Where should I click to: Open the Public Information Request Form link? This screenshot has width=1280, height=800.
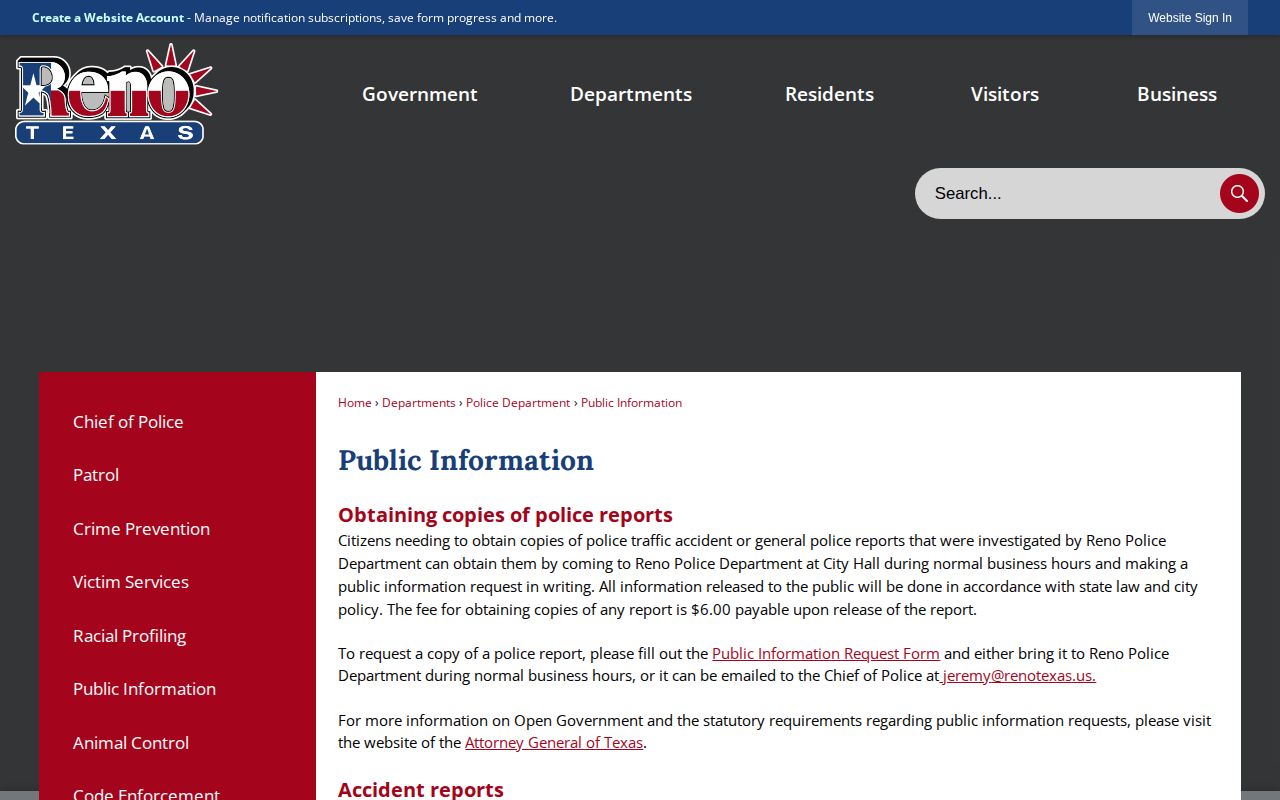(826, 653)
